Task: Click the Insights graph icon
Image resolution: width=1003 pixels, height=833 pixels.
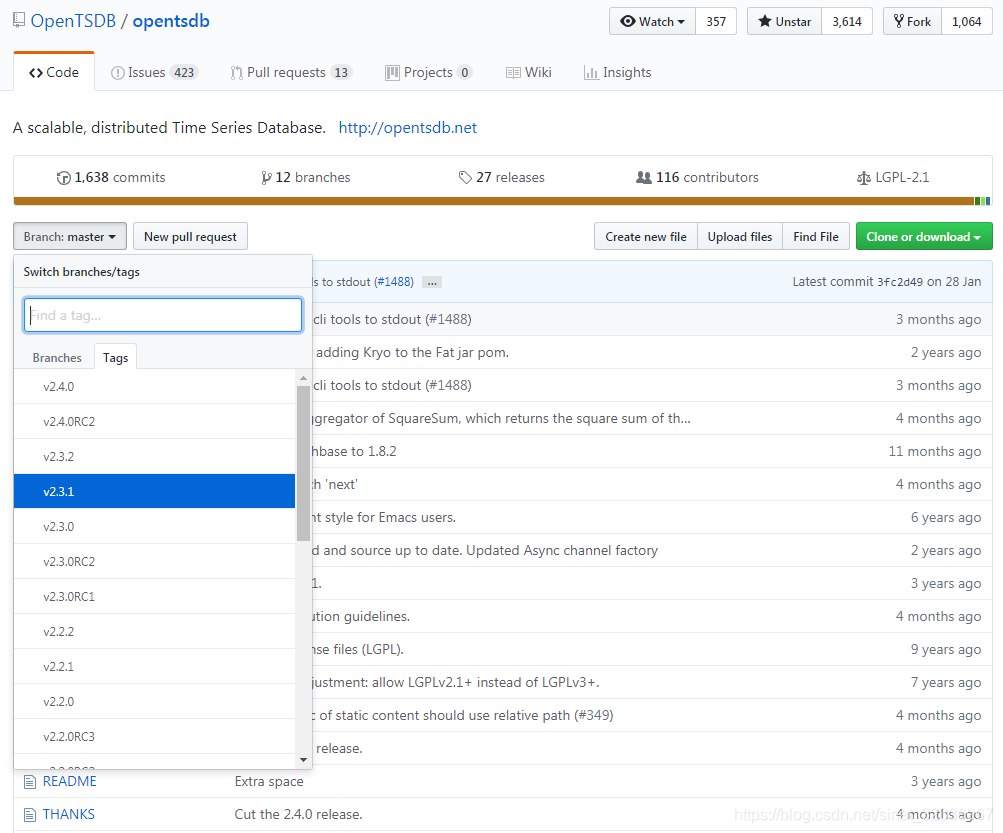Action: click(591, 73)
